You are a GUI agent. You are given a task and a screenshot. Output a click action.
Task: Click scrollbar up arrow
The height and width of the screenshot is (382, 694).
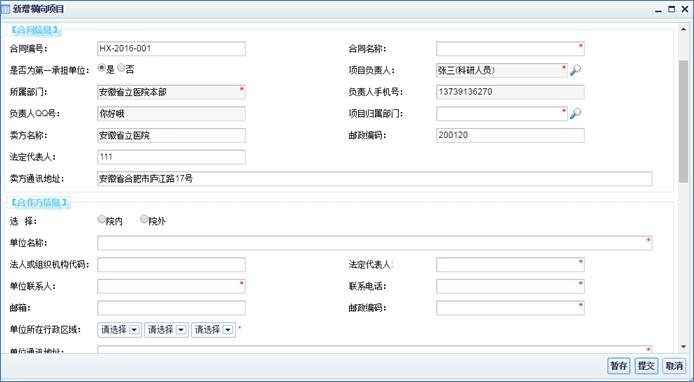(684, 30)
